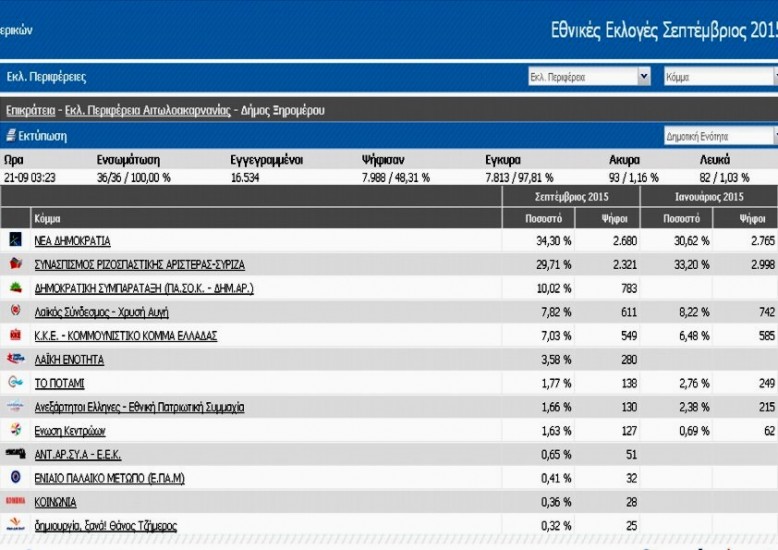
Task: Click the 2.321 votes value for ΣΥΡΙΖΑ
Action: tap(624, 265)
